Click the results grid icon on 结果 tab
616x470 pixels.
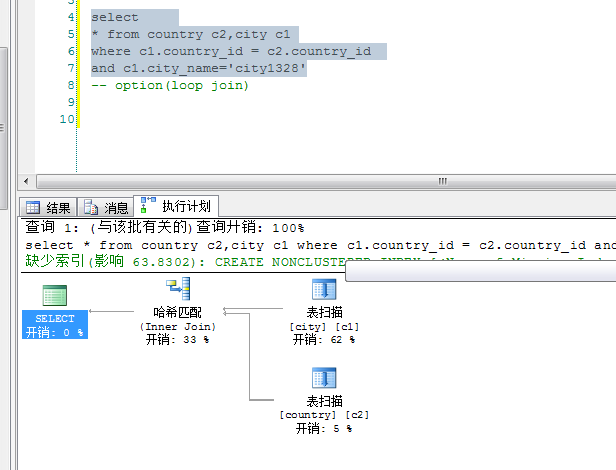pos(33,207)
